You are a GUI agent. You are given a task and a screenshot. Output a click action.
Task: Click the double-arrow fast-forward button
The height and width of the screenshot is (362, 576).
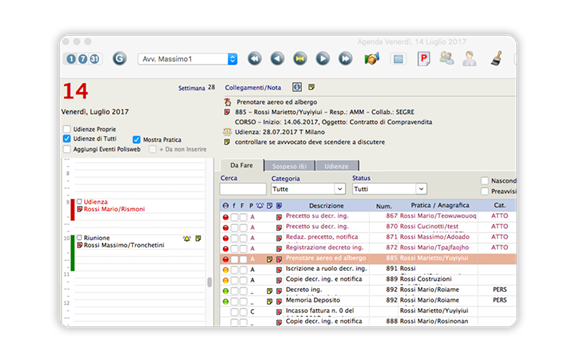345,58
